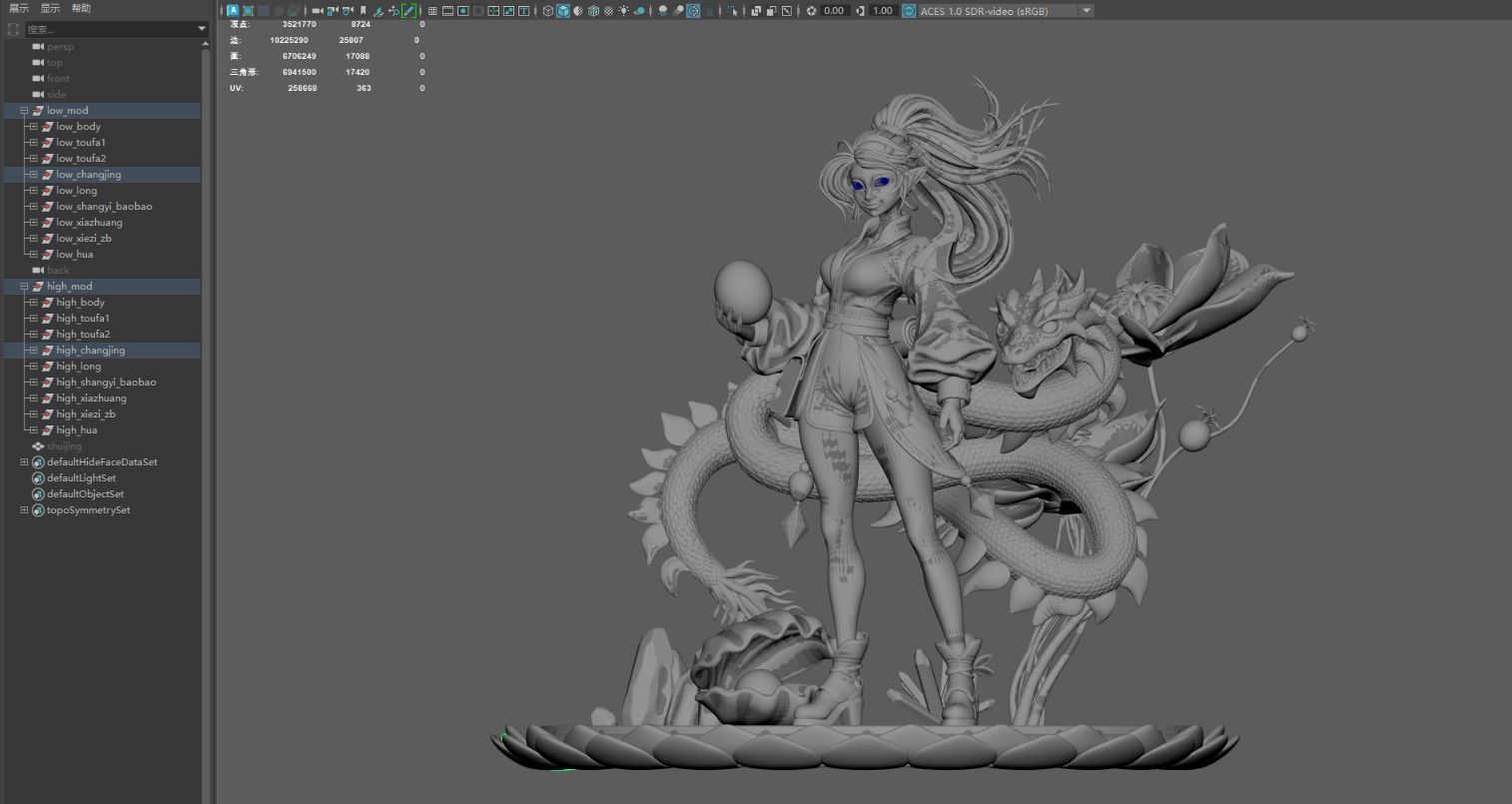
Task: Toggle the viewport grid icon
Action: tap(432, 11)
